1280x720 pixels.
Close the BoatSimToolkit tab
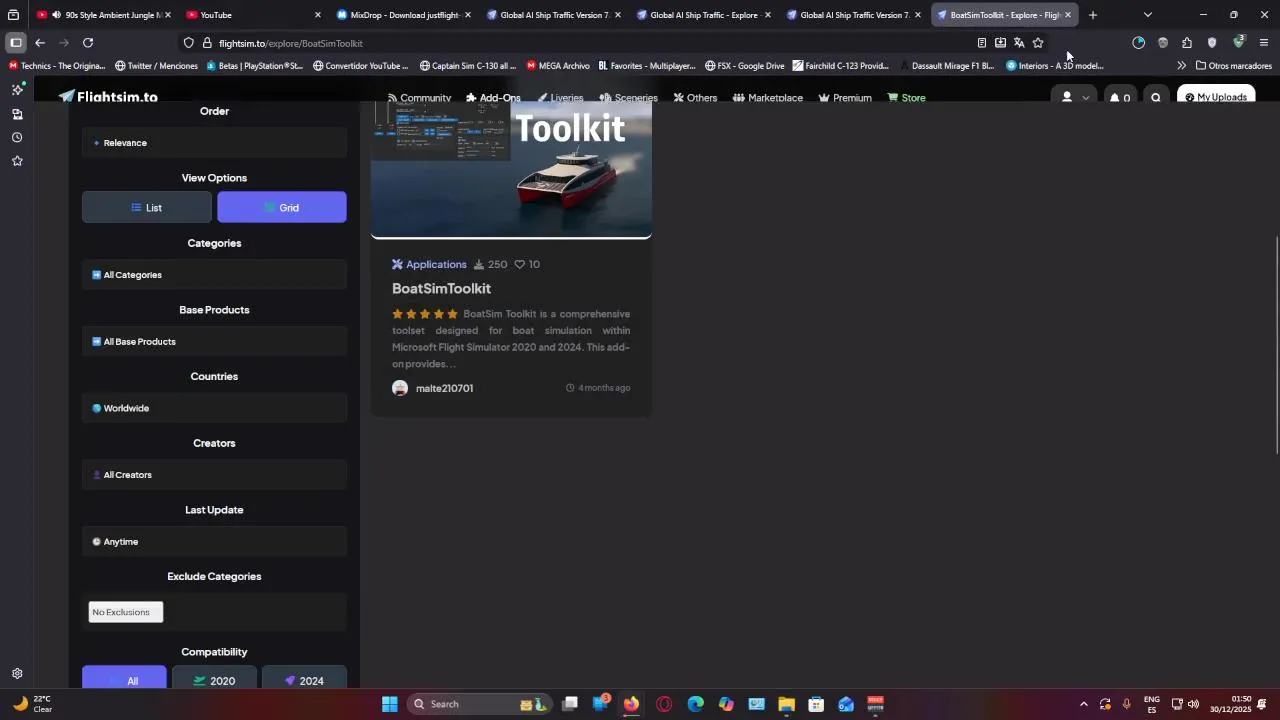(x=1067, y=15)
